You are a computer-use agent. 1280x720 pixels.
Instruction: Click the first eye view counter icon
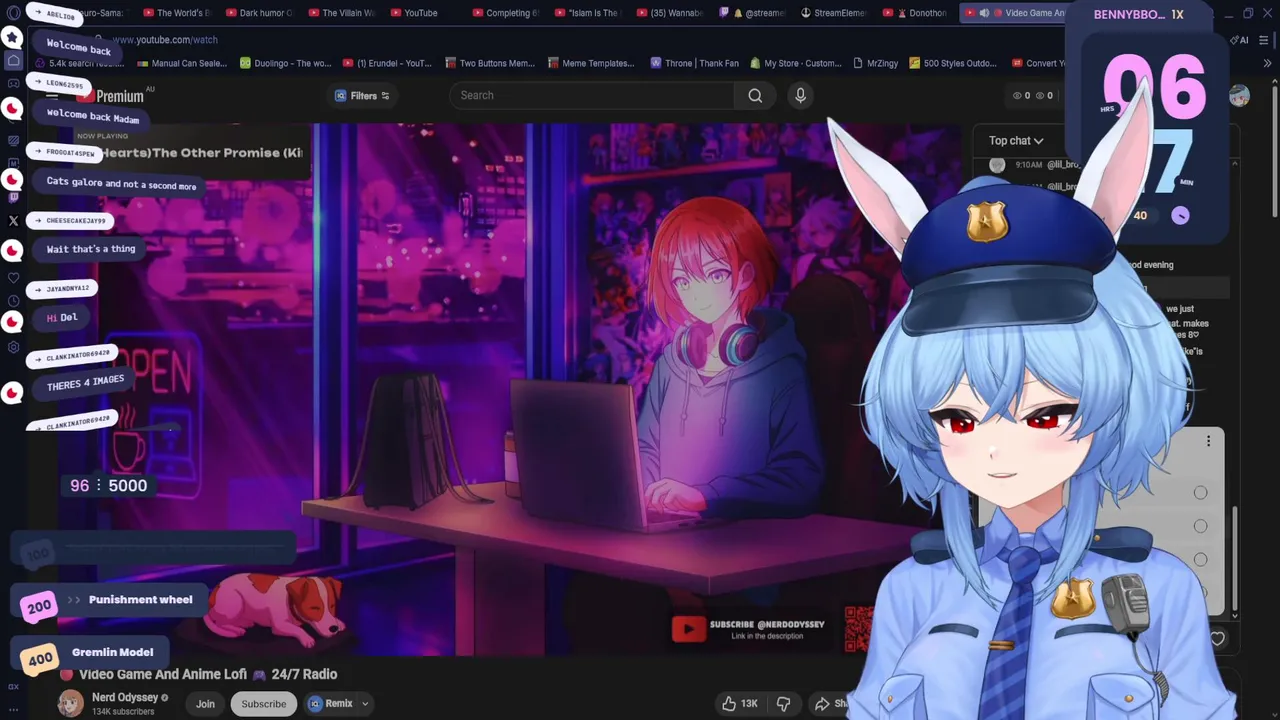click(x=1017, y=96)
